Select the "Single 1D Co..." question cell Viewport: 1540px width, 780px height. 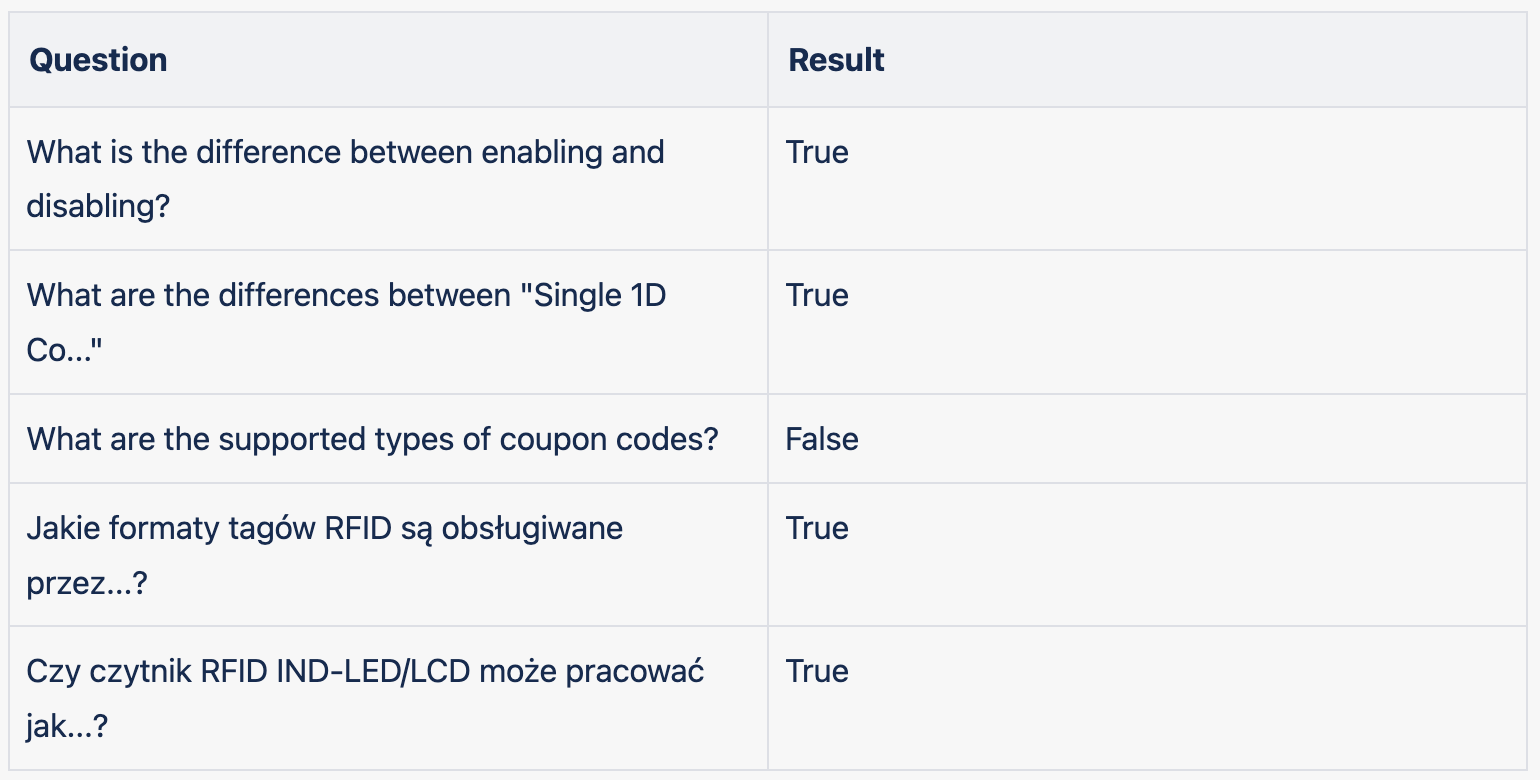point(389,322)
